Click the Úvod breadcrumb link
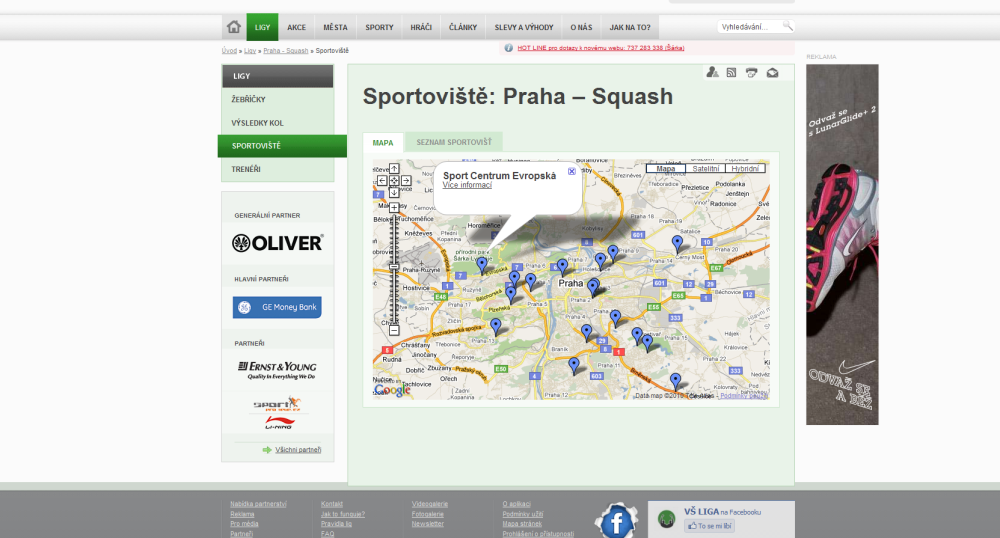Screen dimensions: 1000x538 click(x=229, y=50)
